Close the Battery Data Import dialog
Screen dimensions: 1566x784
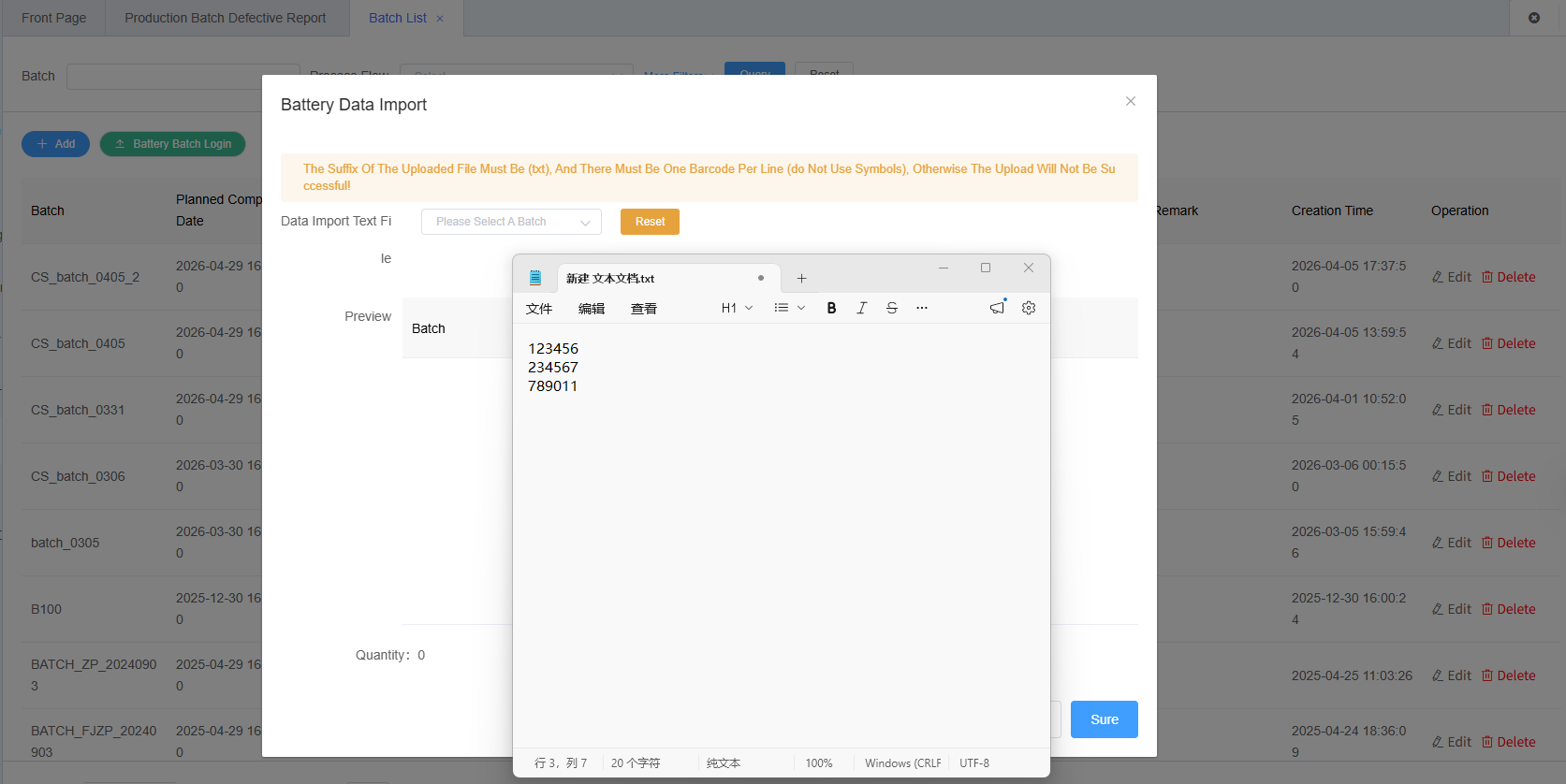[x=1131, y=101]
